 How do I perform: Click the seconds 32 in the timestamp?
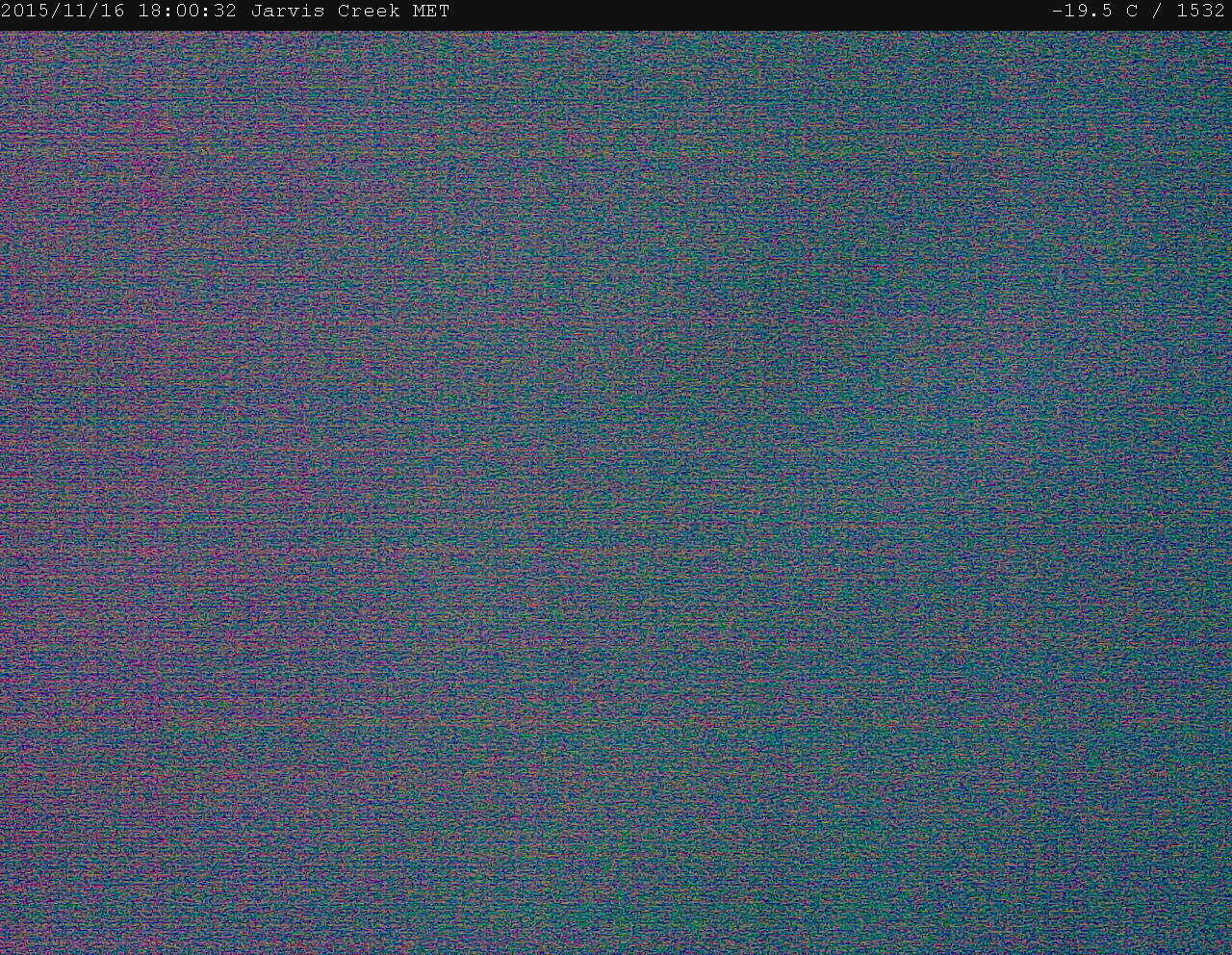coord(225,12)
